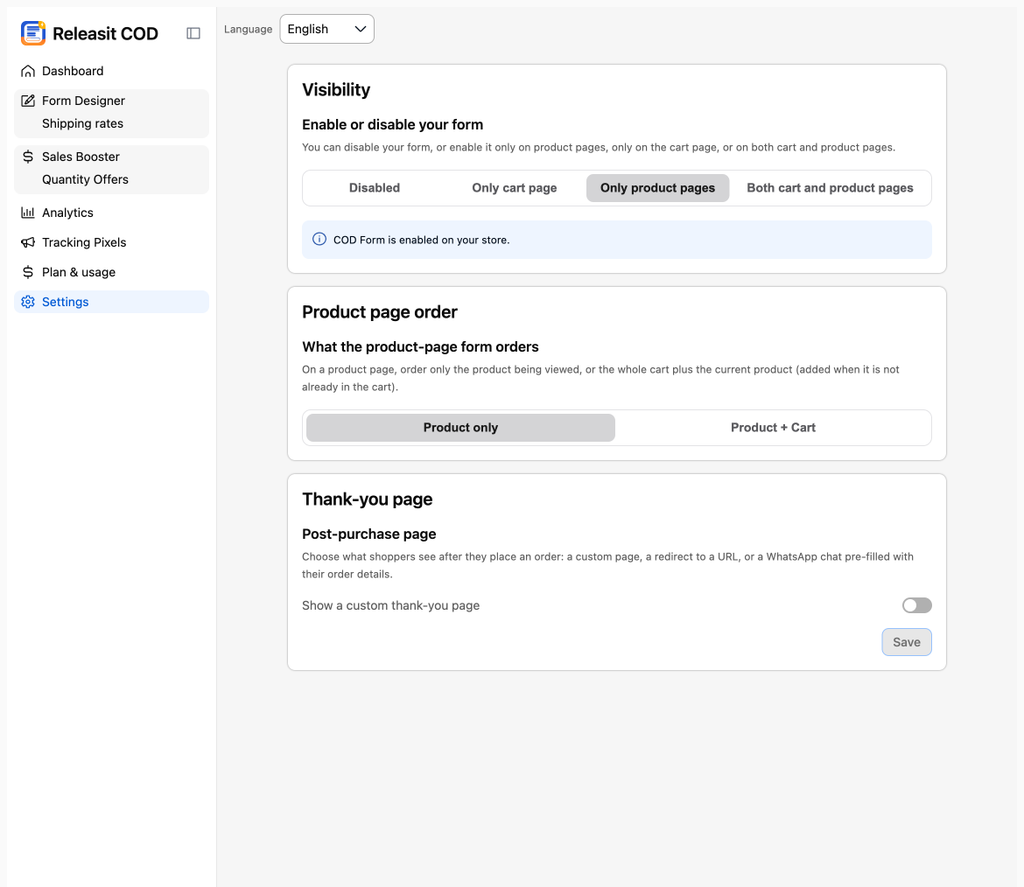Select Product only ordering option
The image size is (1024, 887).
(x=460, y=428)
